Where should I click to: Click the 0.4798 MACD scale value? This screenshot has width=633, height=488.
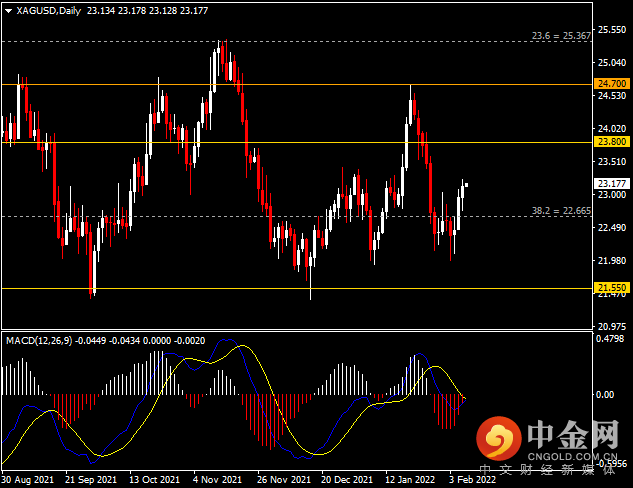610,339
